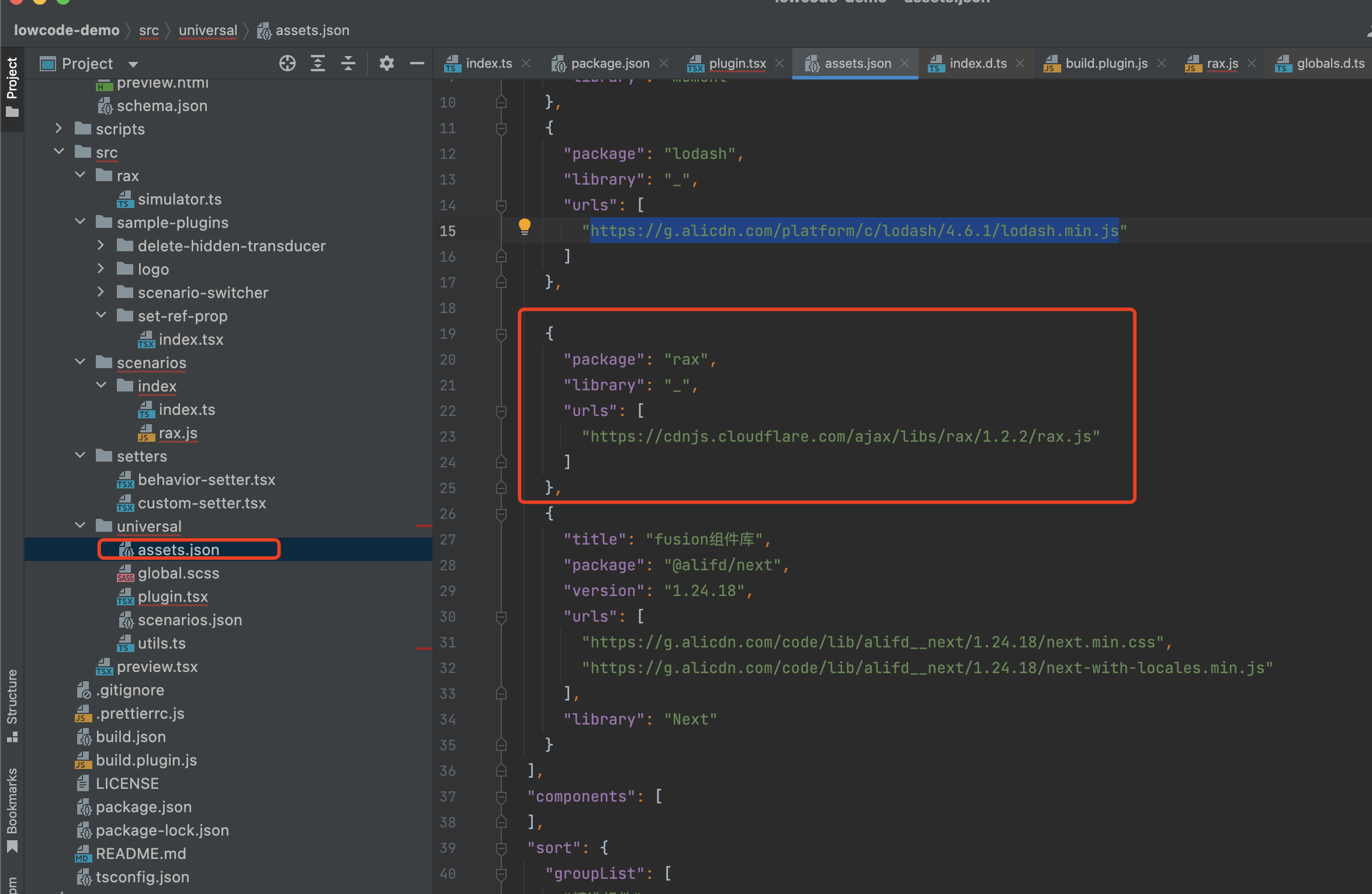
Task: Fold the code block at line 19 gutter
Action: coord(500,334)
